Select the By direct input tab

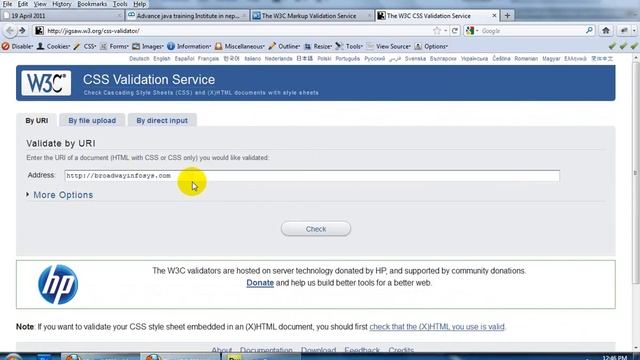pos(162,120)
